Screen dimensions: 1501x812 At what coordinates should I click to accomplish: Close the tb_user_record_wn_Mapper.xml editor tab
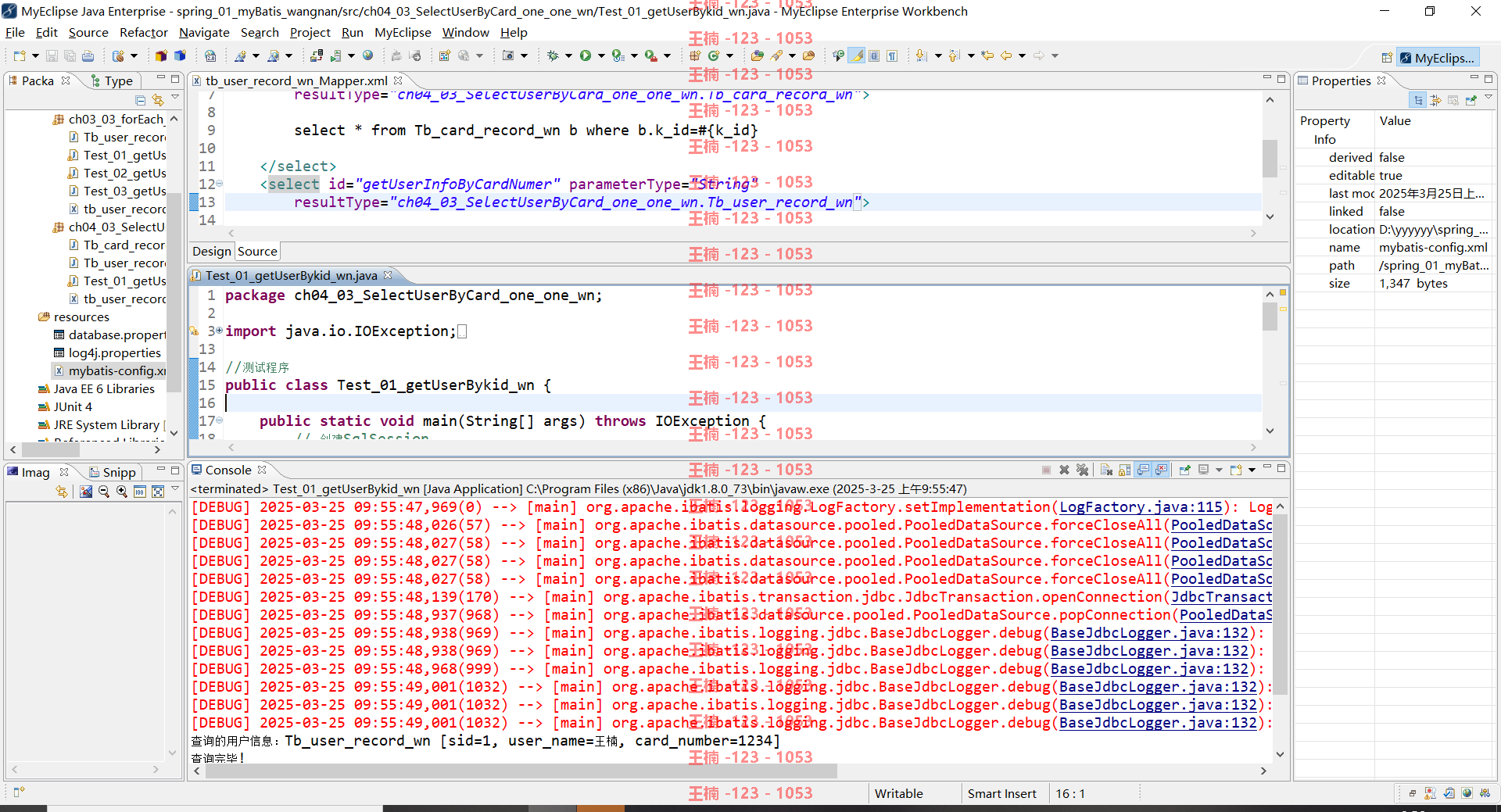[x=398, y=80]
